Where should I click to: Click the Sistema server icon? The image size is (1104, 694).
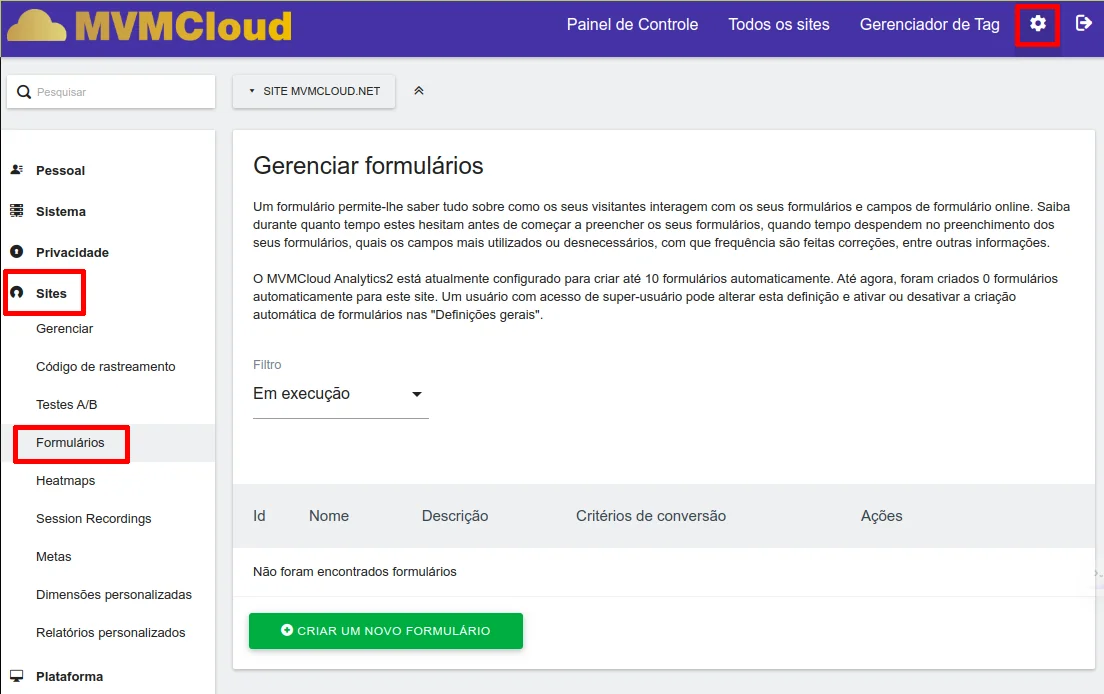click(x=16, y=211)
